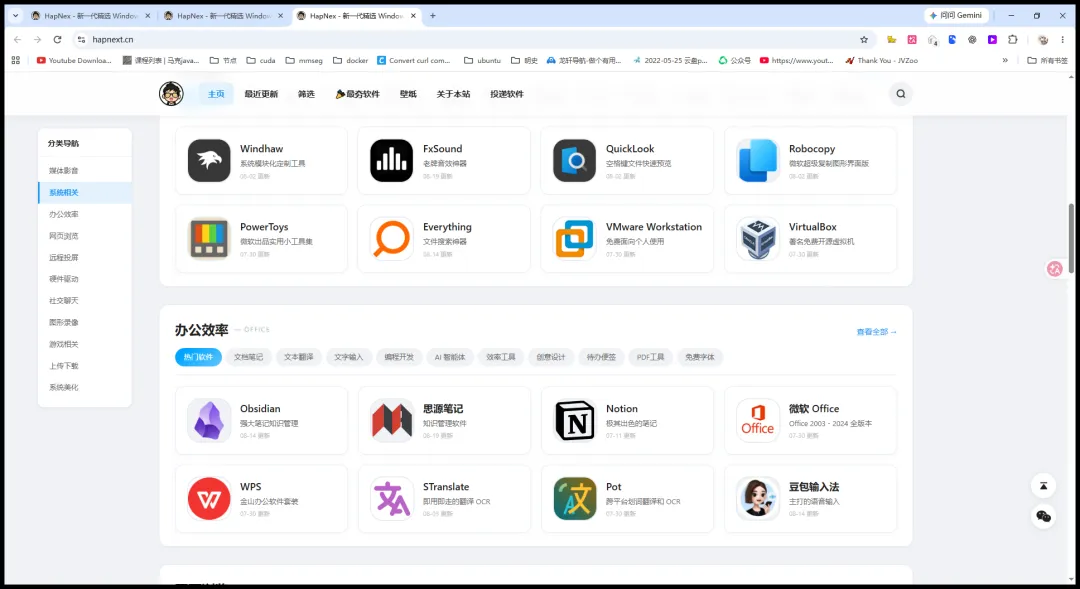
Task: Open the 最夯软件 nav item
Action: pyautogui.click(x=357, y=94)
